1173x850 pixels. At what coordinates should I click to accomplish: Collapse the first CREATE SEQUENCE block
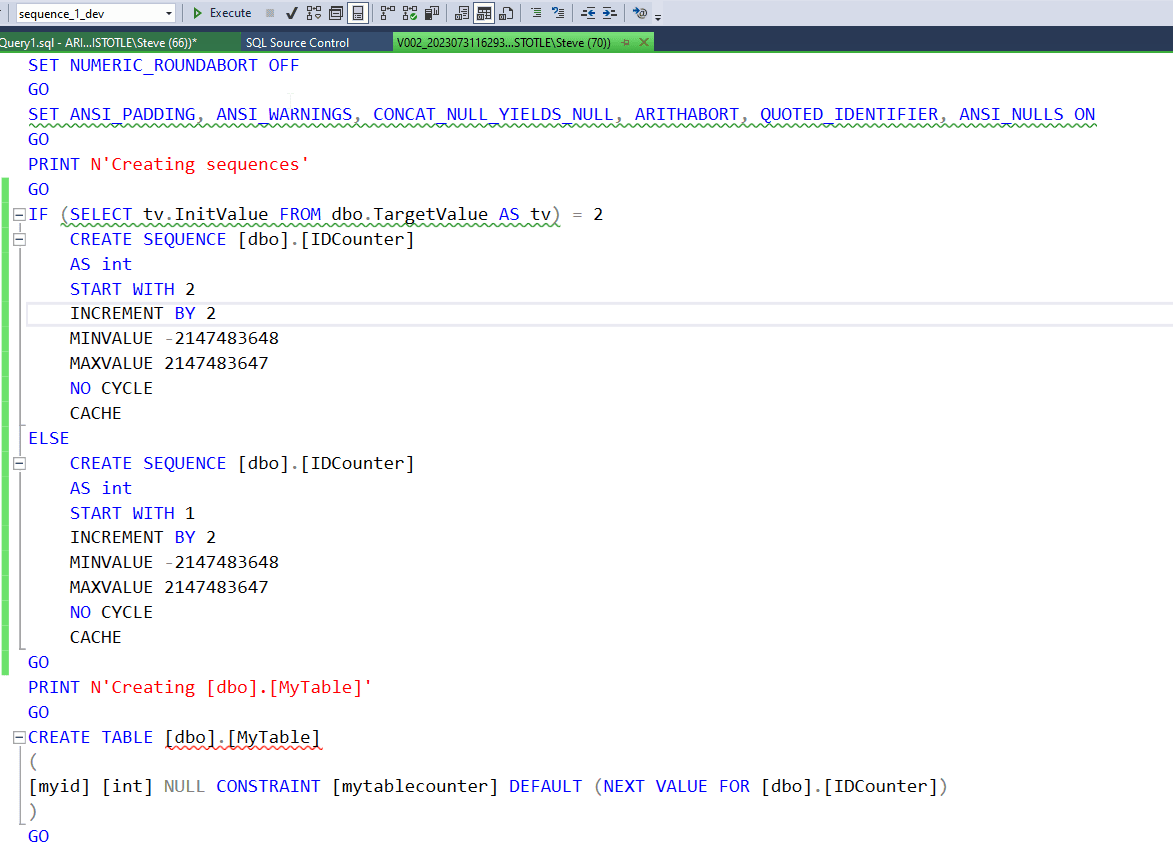[x=19, y=239]
